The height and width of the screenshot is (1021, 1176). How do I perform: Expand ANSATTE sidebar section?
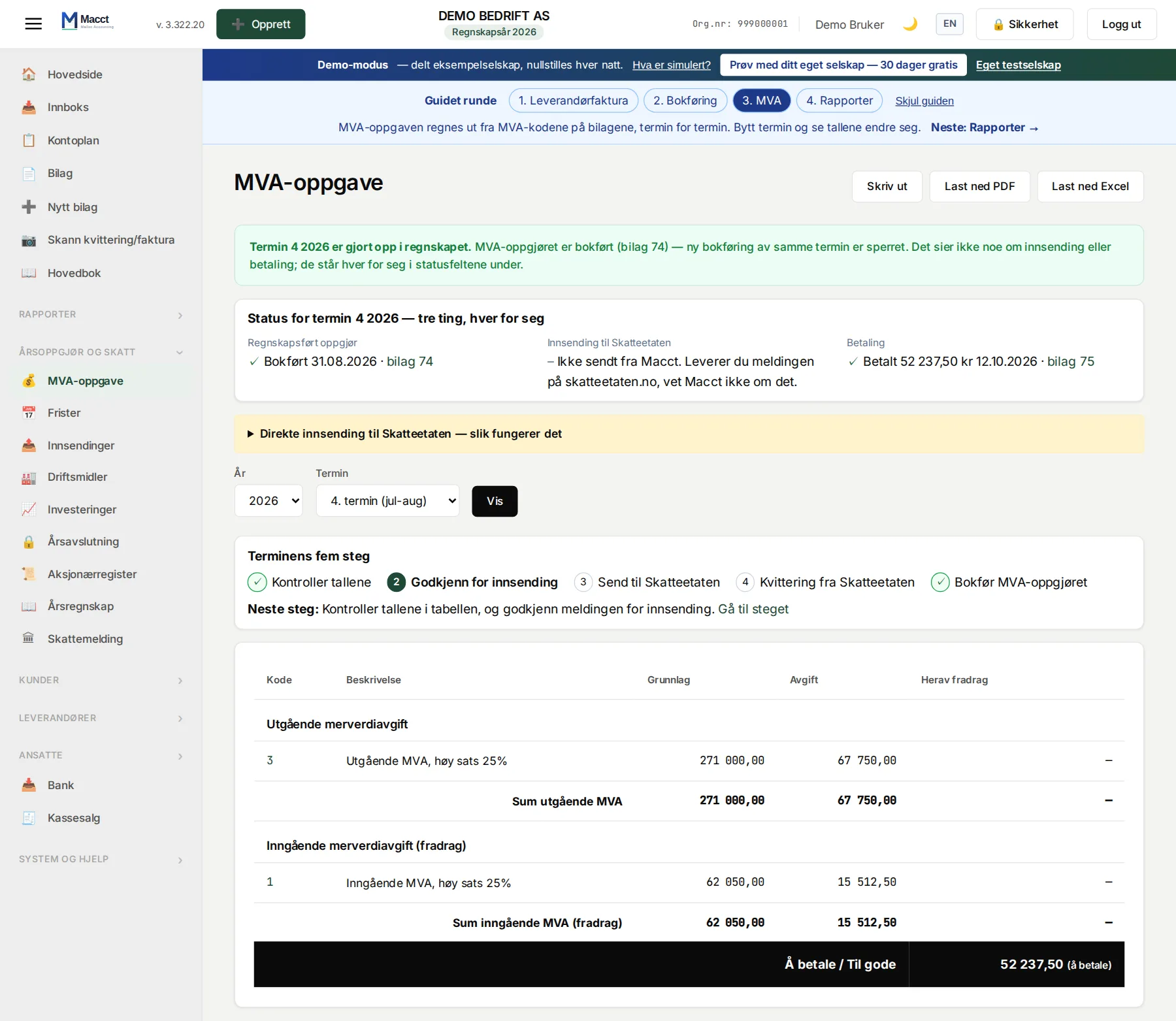click(x=101, y=755)
